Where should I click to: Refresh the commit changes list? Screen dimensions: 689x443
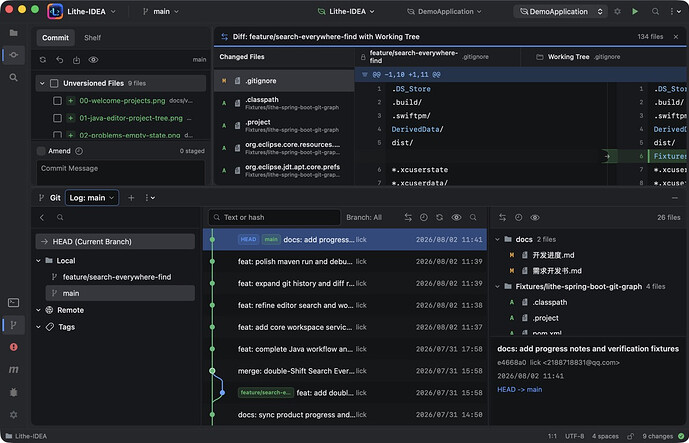click(x=43, y=60)
